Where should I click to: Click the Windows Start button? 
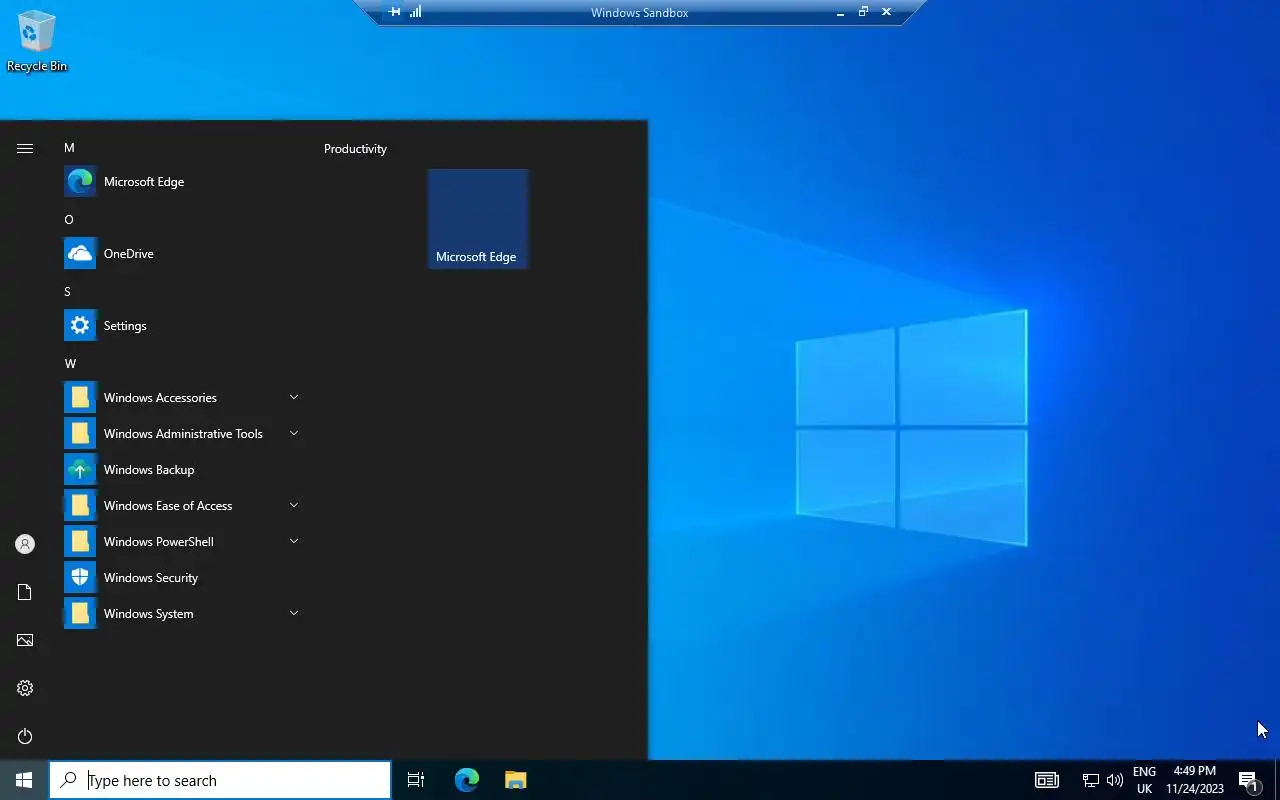[x=24, y=780]
